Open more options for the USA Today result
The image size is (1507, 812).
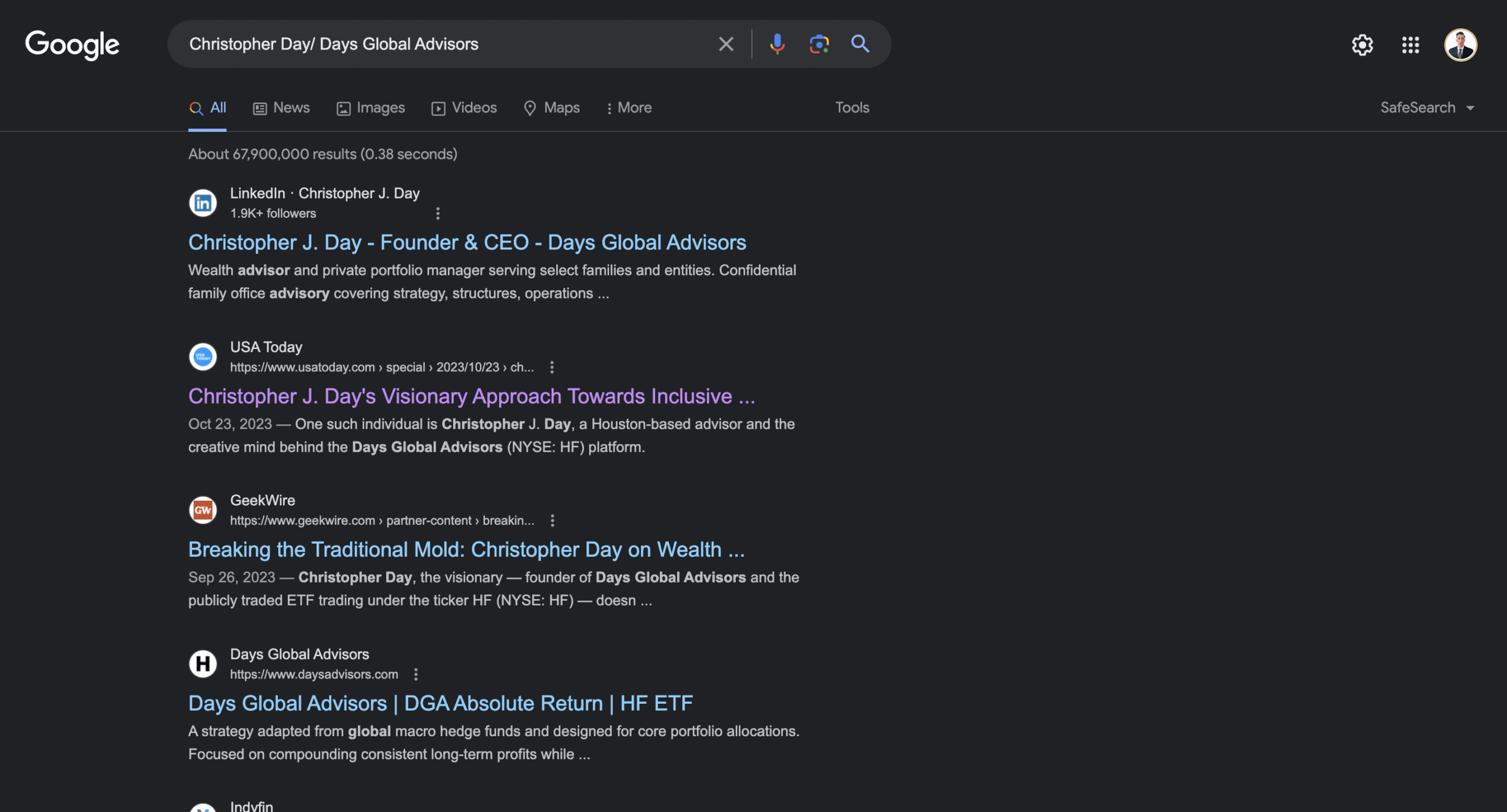tap(552, 367)
